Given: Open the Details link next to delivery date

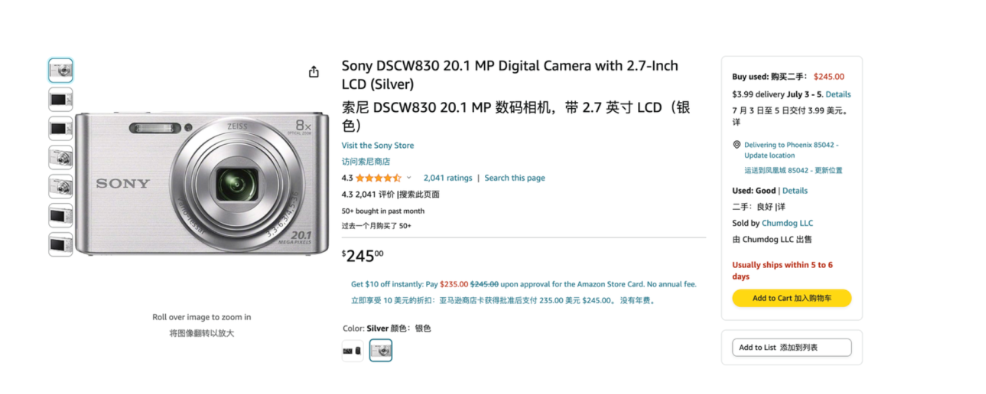Looking at the screenshot, I should pyautogui.click(x=838, y=94).
